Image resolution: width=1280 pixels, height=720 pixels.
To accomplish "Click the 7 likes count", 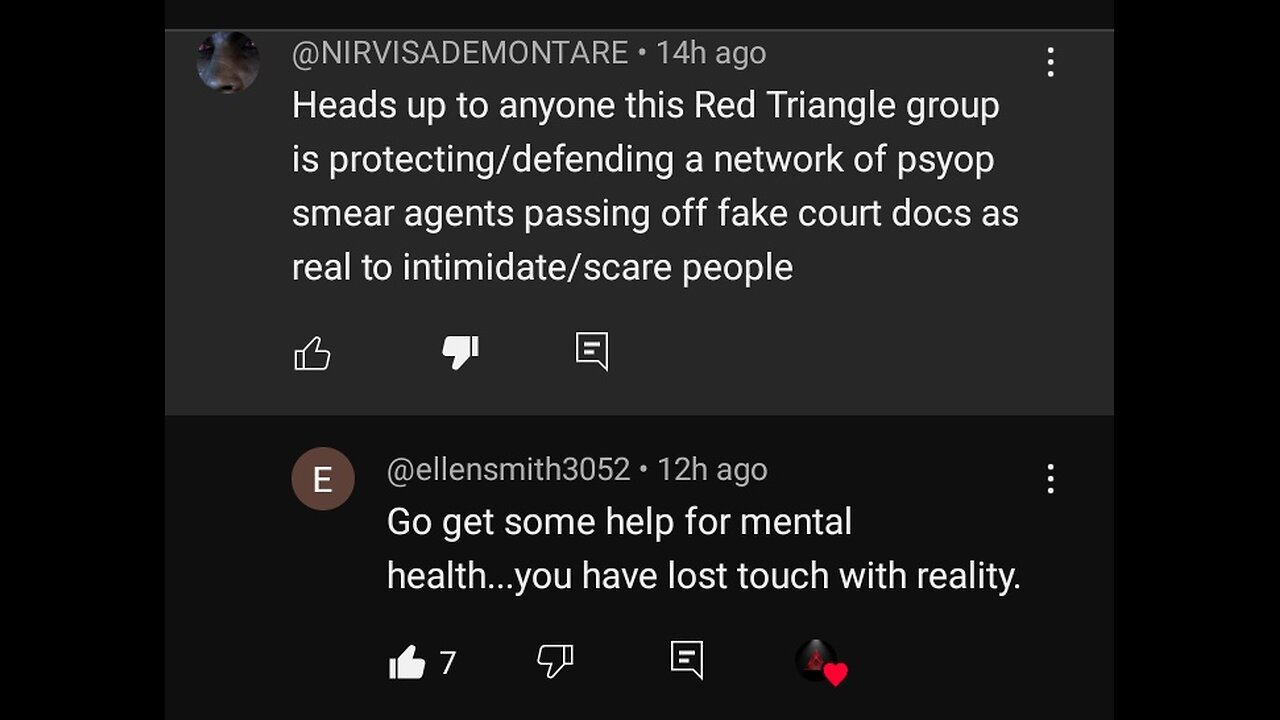I will pos(448,662).
